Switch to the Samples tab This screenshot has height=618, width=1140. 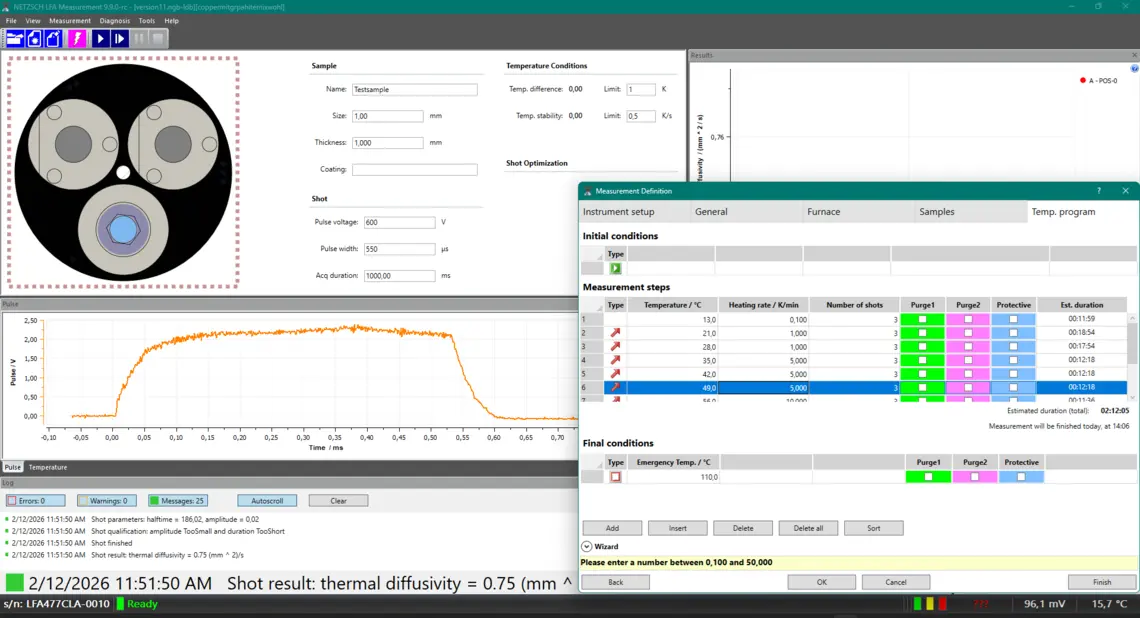(x=971, y=212)
